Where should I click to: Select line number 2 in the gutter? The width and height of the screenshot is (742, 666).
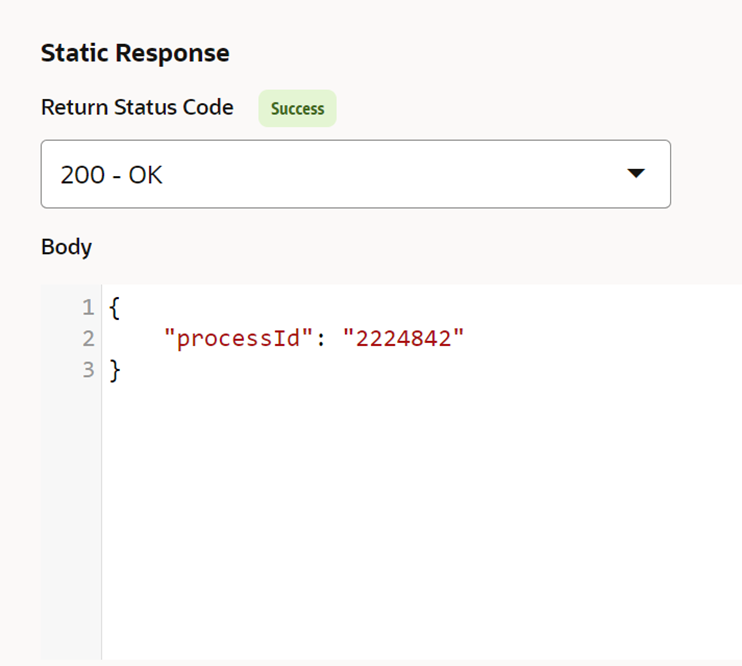(x=89, y=339)
